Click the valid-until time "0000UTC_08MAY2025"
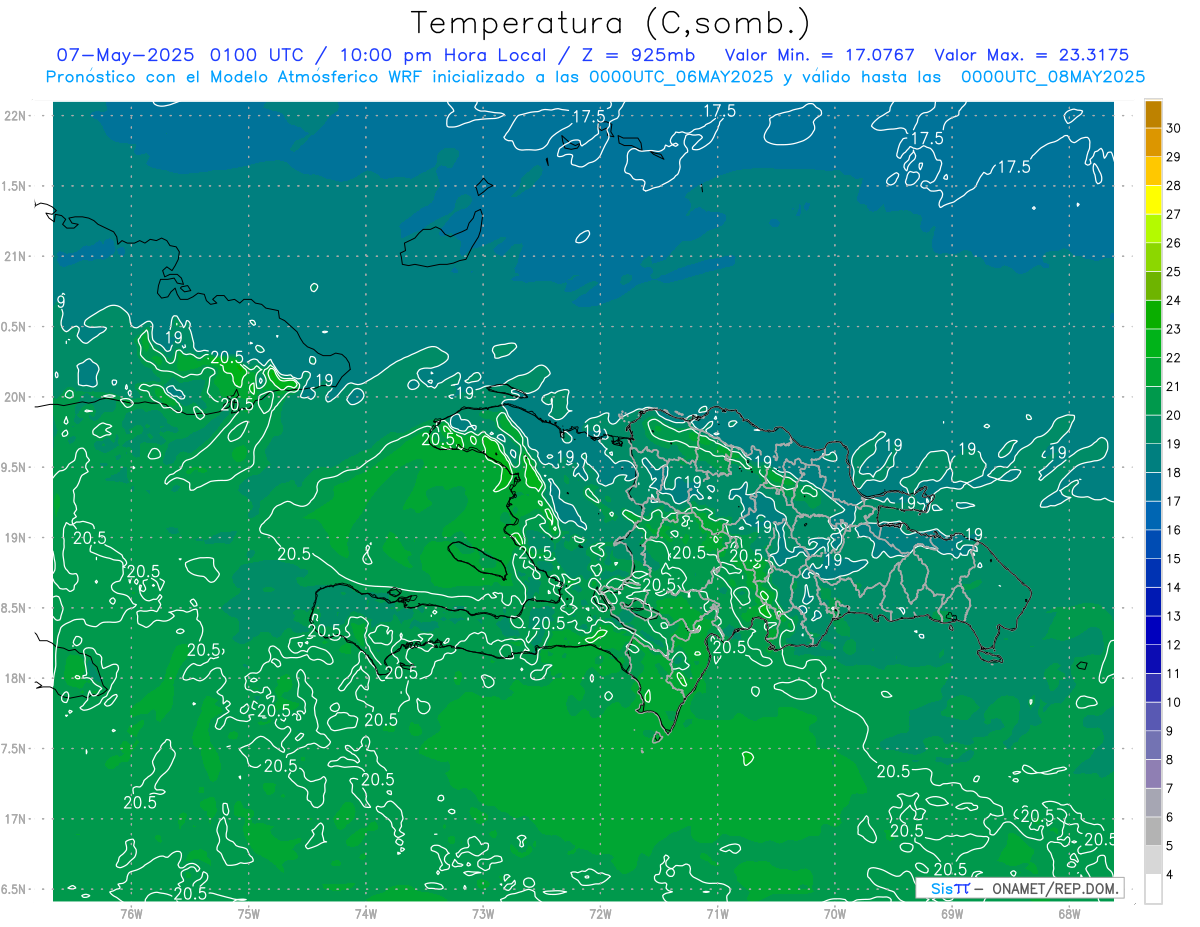This screenshot has height=927, width=1200. 1053,77
